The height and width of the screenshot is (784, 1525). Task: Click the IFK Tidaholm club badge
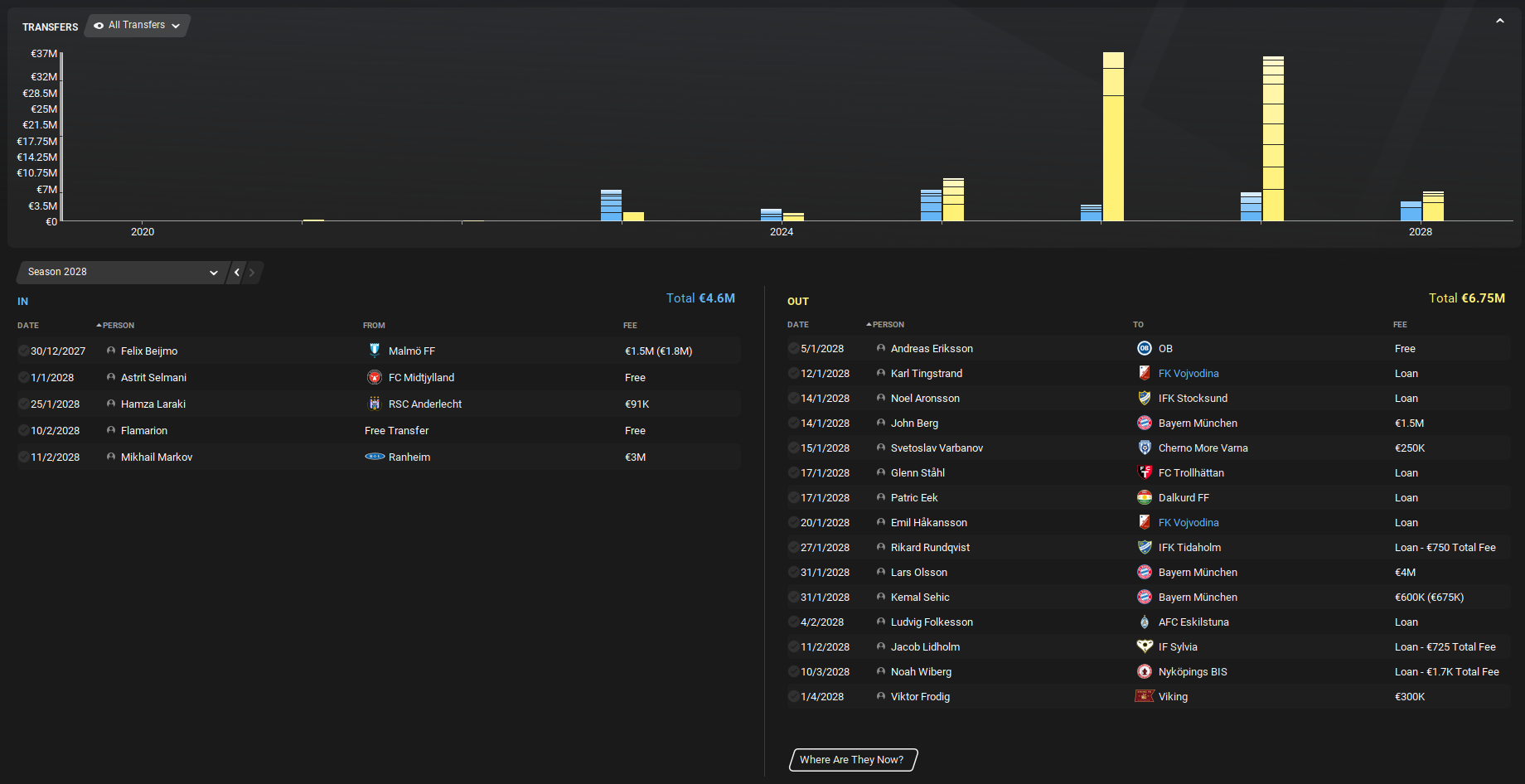coord(1145,547)
